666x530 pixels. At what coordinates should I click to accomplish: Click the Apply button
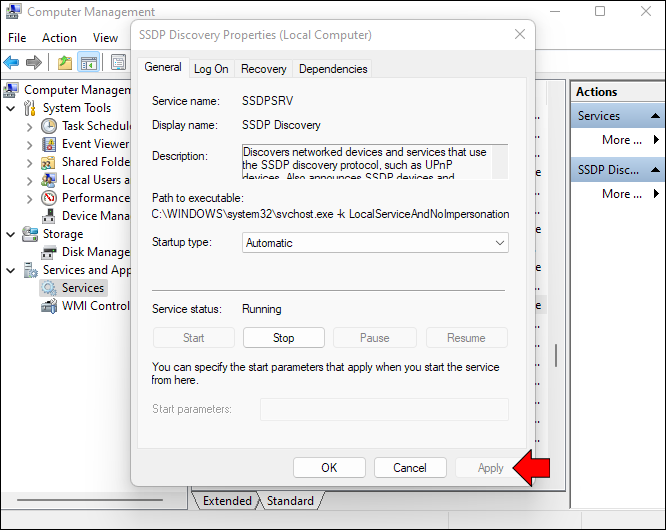(491, 468)
